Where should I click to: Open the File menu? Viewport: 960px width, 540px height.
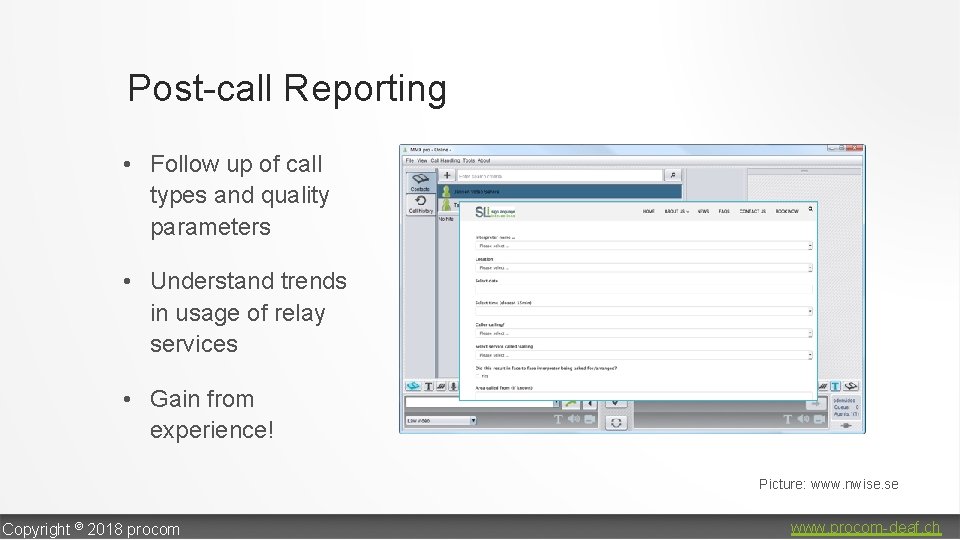point(410,160)
